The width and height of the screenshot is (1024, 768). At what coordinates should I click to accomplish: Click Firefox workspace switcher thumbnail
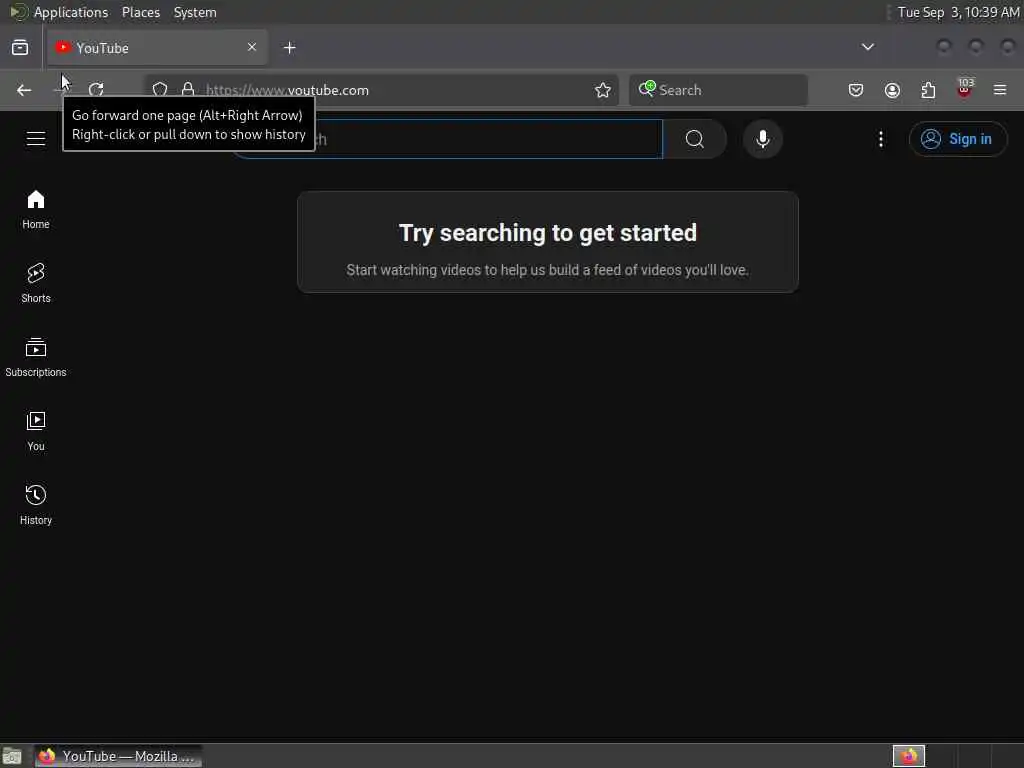pyautogui.click(x=909, y=756)
